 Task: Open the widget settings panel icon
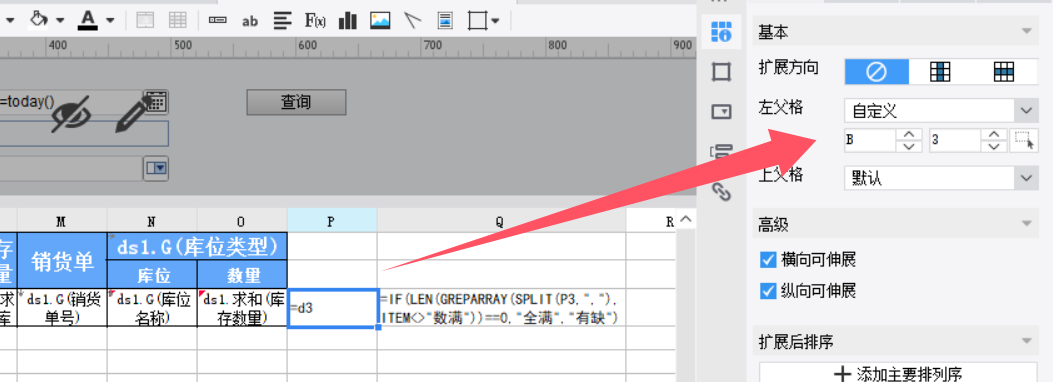pos(721,111)
